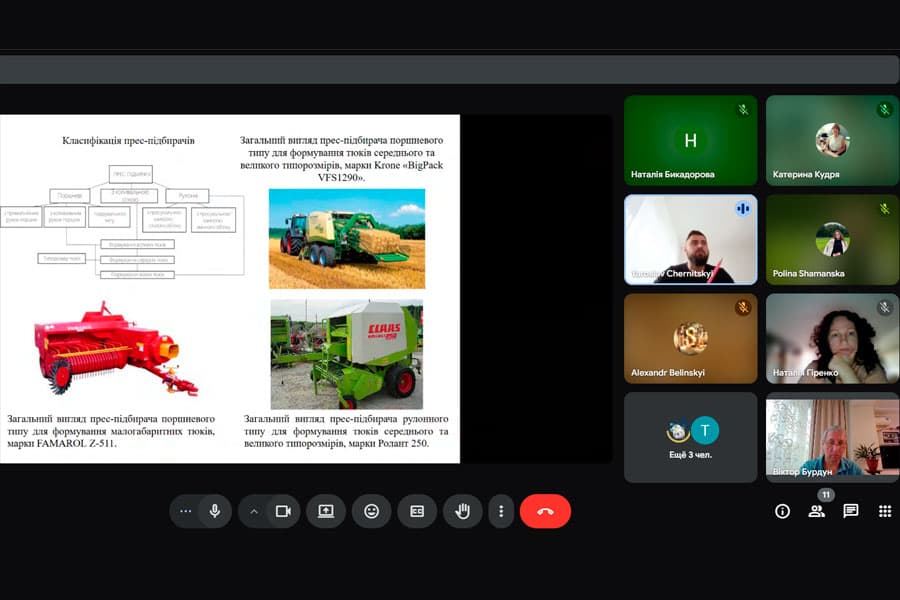This screenshot has height=600, width=900.
Task: Click Polina Shamanska's round avatar photo
Action: (832, 239)
